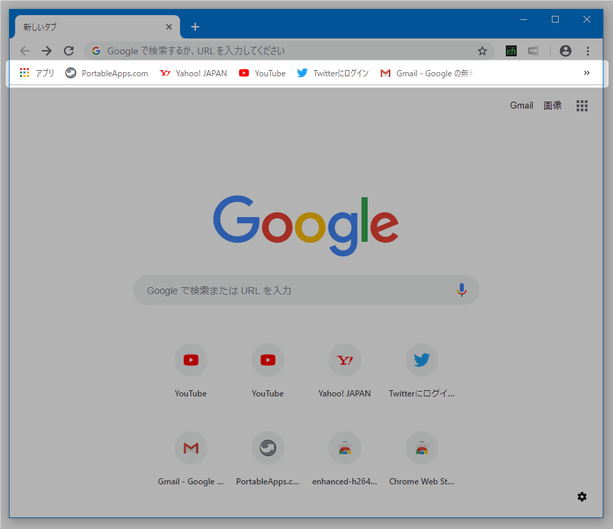613x529 pixels.
Task: Open a new tab with the plus button
Action: point(195,27)
